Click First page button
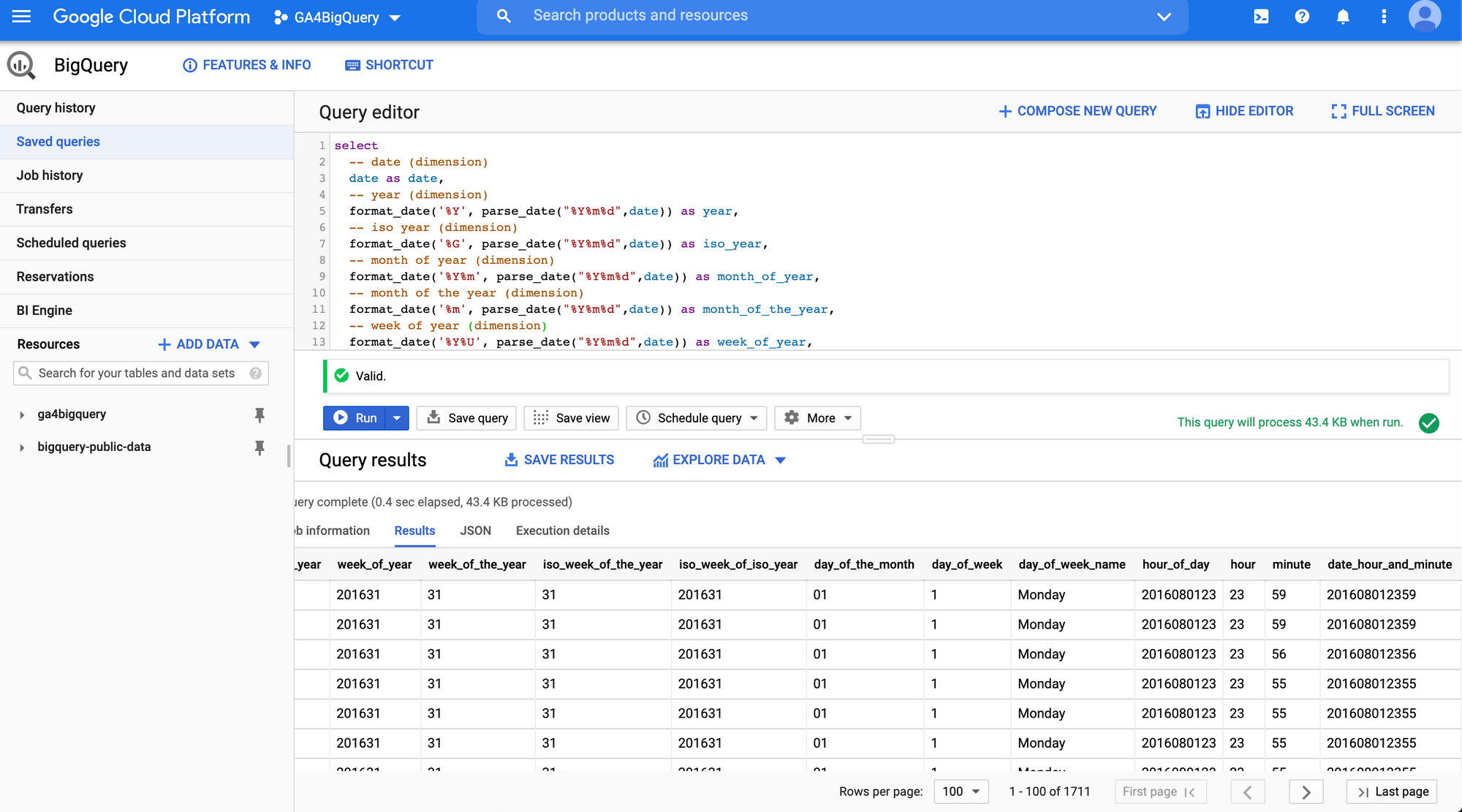Viewport: 1462px width, 812px height. 1160,792
